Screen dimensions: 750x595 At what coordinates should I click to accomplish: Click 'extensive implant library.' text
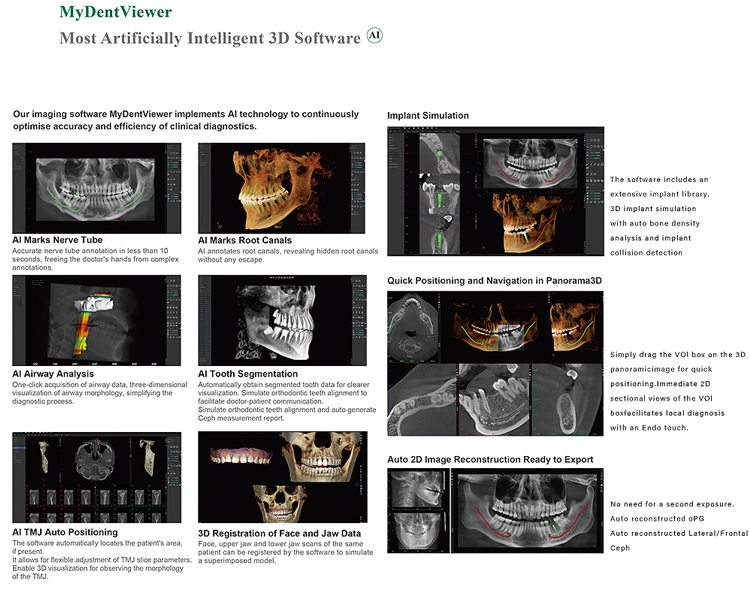click(x=660, y=194)
